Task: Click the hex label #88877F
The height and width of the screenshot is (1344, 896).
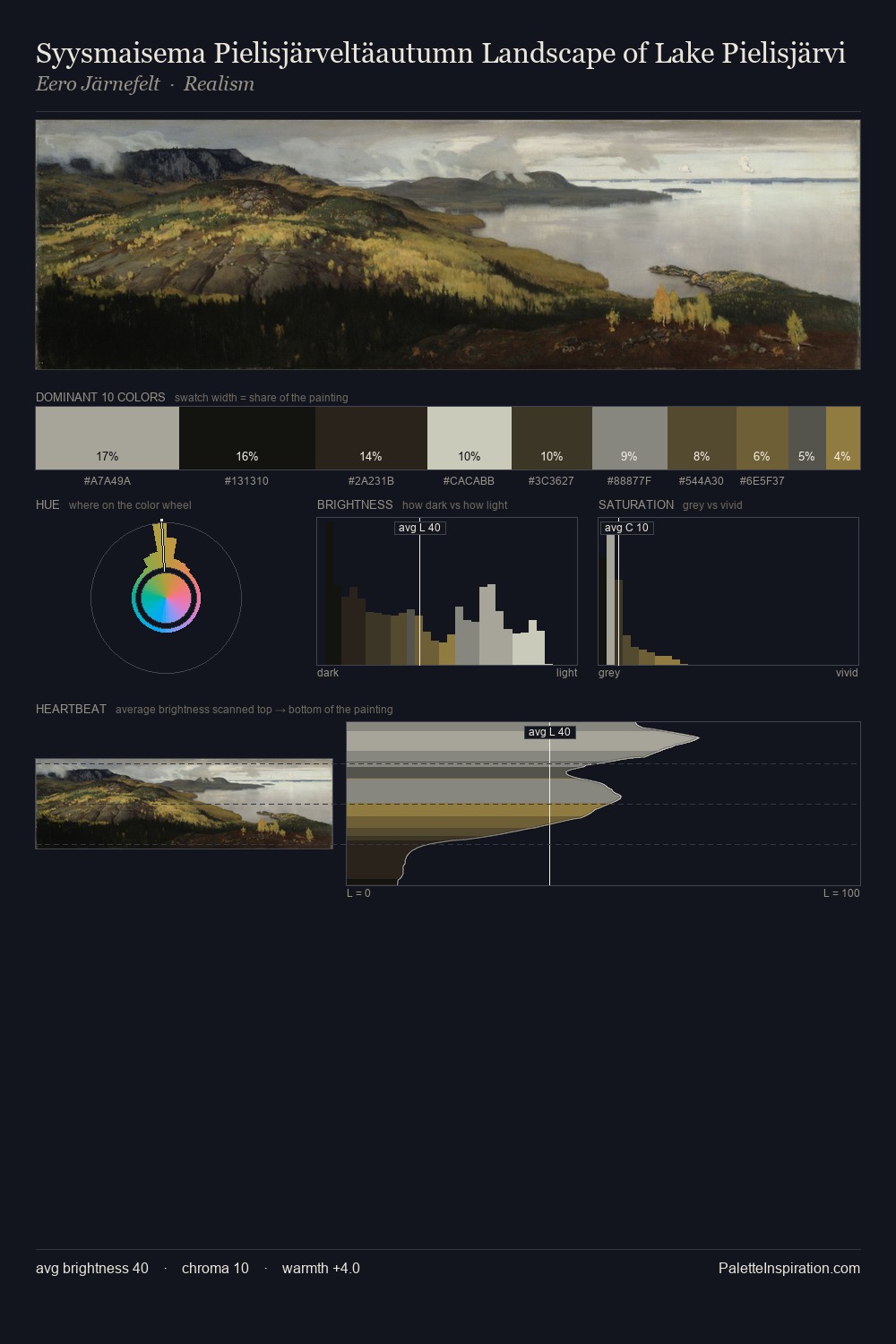Action: click(629, 481)
